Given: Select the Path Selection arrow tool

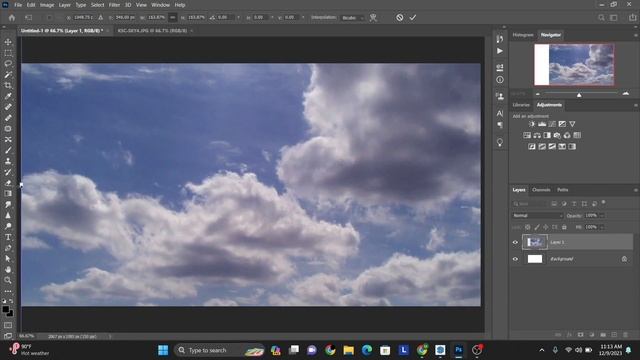Looking at the screenshot, I should point(8,259).
